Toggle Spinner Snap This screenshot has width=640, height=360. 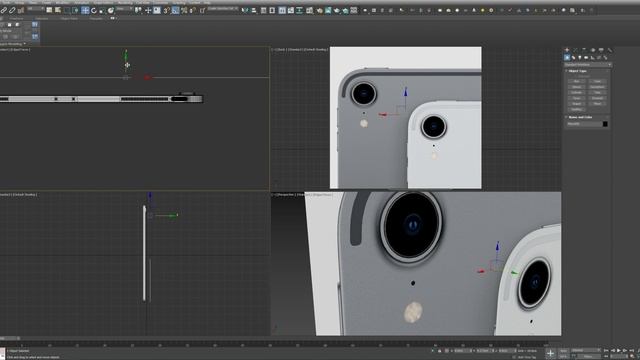tap(193, 10)
